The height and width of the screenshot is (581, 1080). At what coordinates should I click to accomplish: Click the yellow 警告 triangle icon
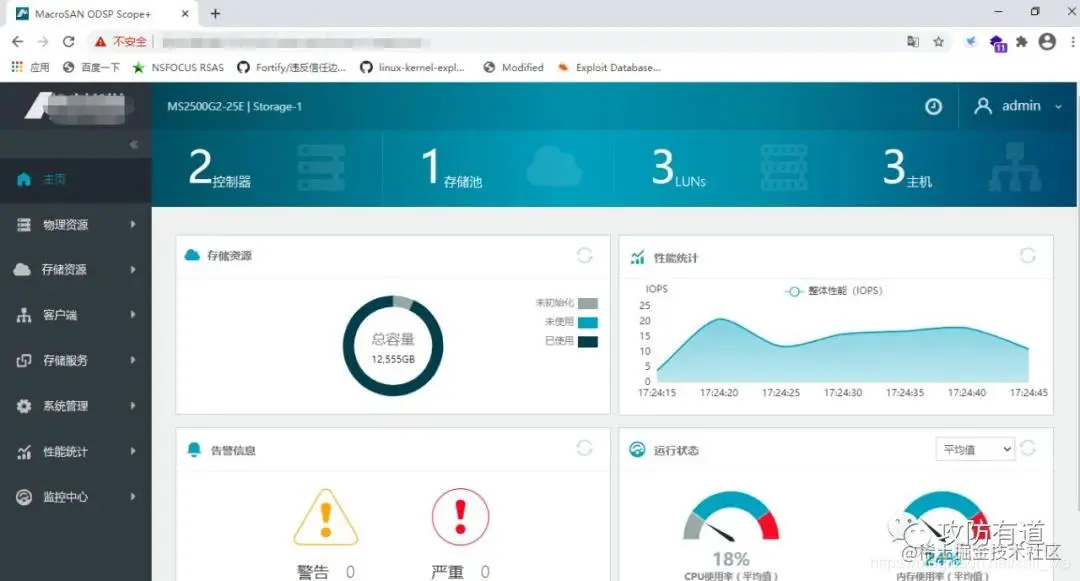(x=326, y=517)
